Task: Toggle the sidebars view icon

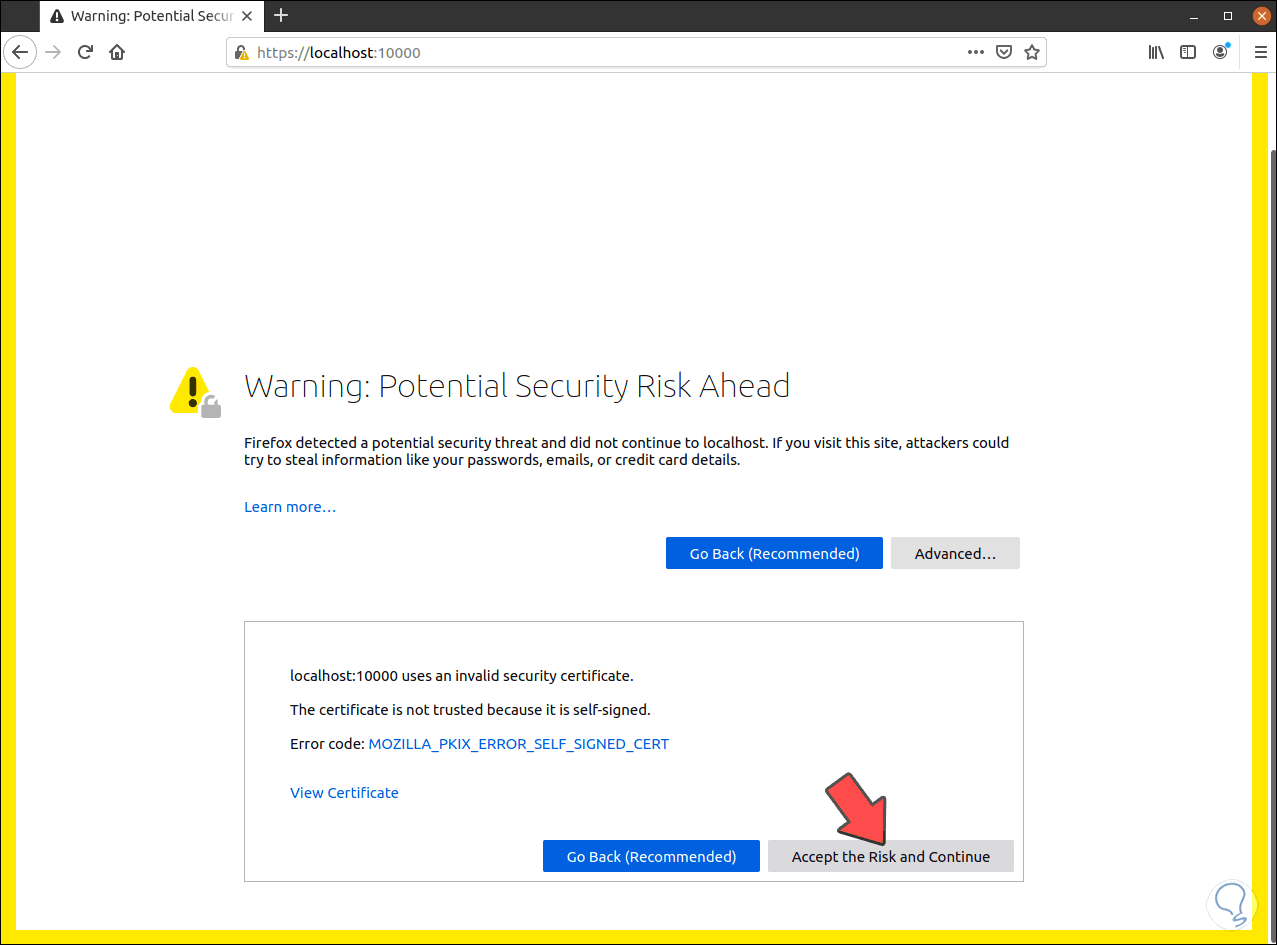Action: [x=1188, y=52]
